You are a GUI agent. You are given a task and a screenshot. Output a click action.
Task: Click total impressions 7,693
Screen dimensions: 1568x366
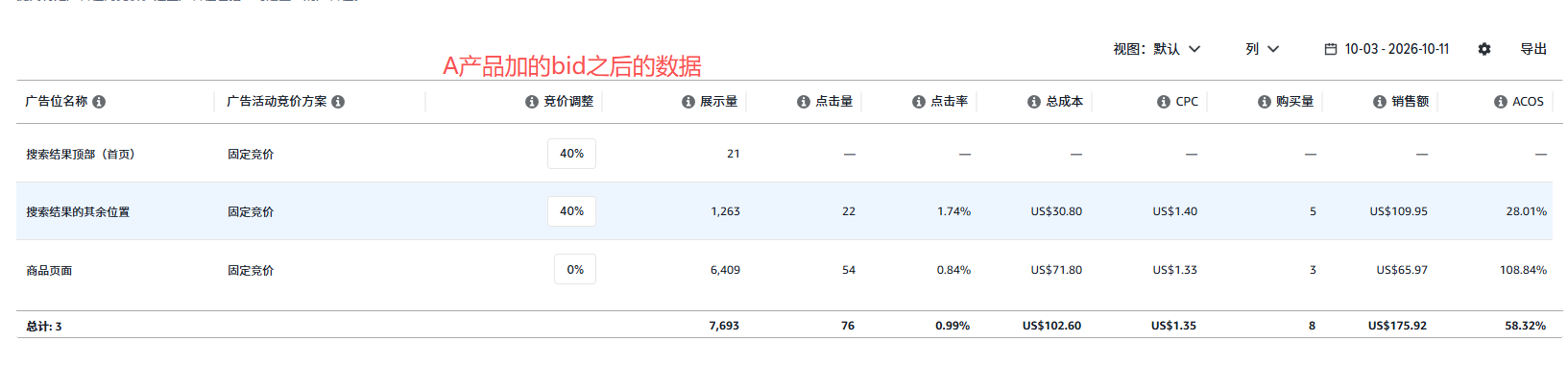(724, 326)
